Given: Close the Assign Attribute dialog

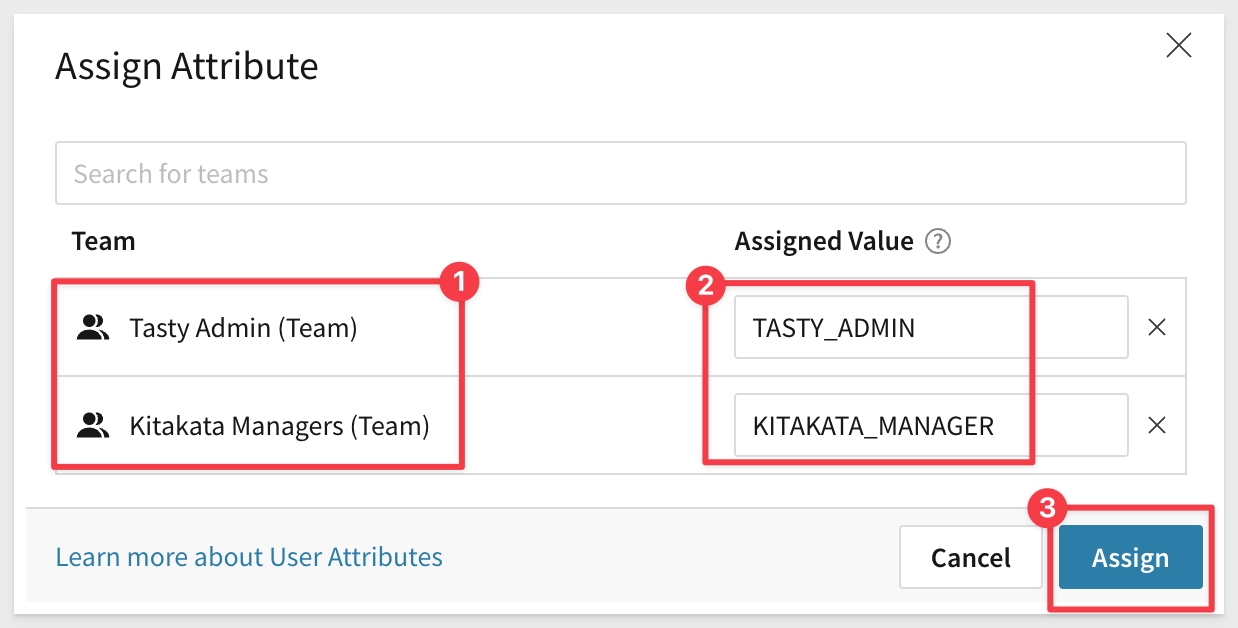Looking at the screenshot, I should point(1179,45).
